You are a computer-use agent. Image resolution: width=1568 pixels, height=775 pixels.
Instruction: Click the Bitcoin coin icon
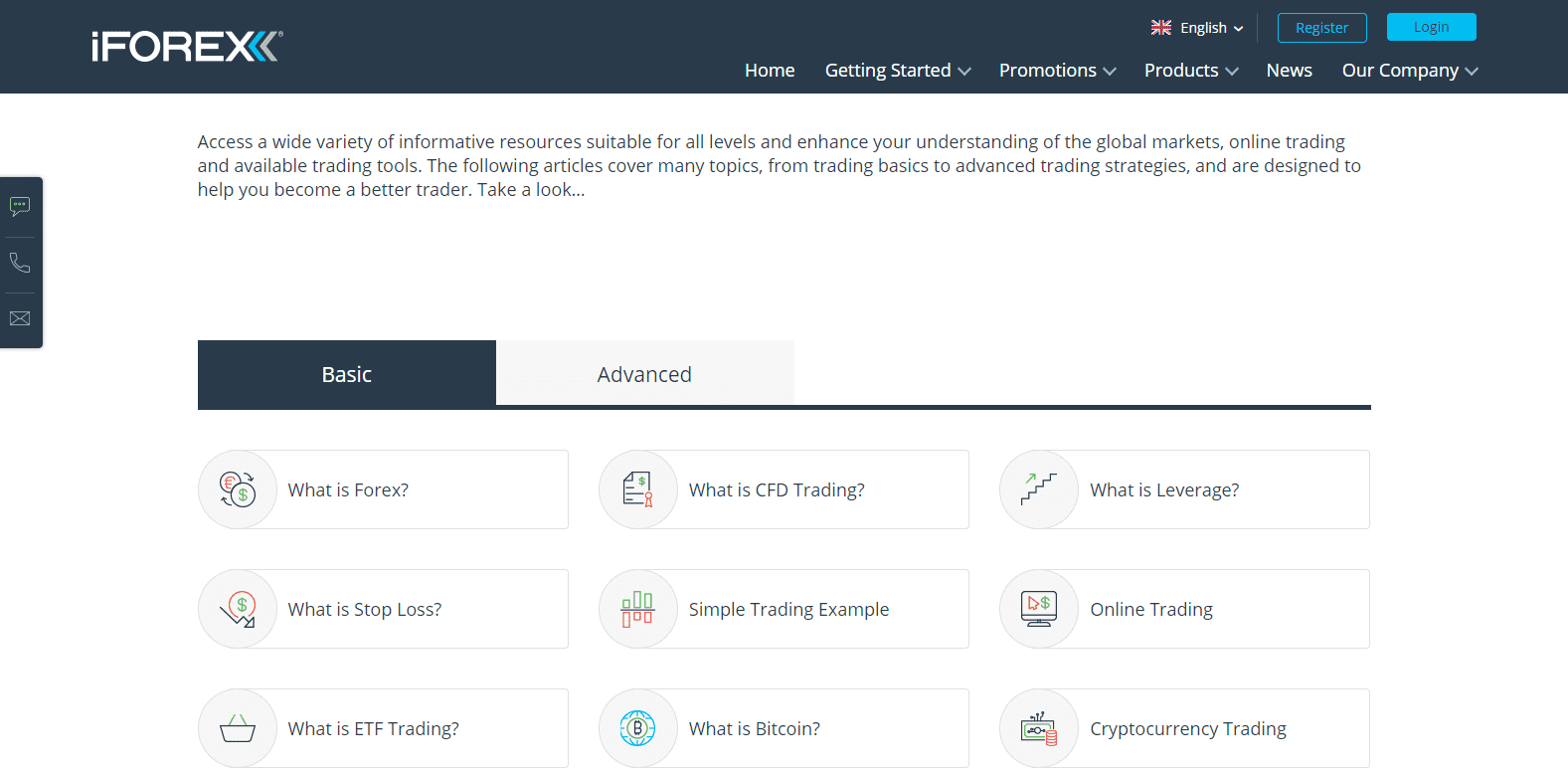[x=637, y=728]
